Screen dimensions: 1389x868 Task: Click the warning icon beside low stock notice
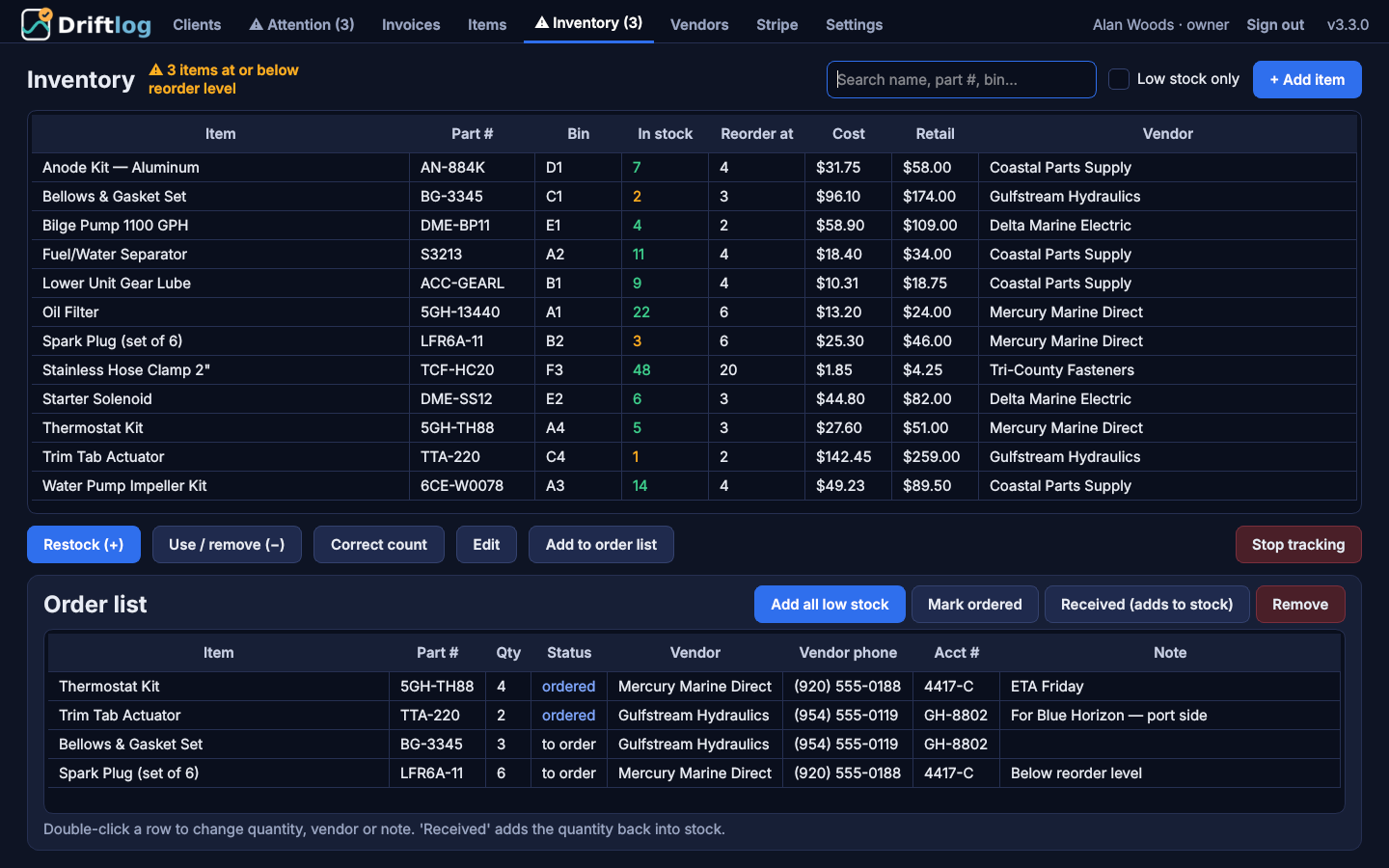[x=155, y=69]
